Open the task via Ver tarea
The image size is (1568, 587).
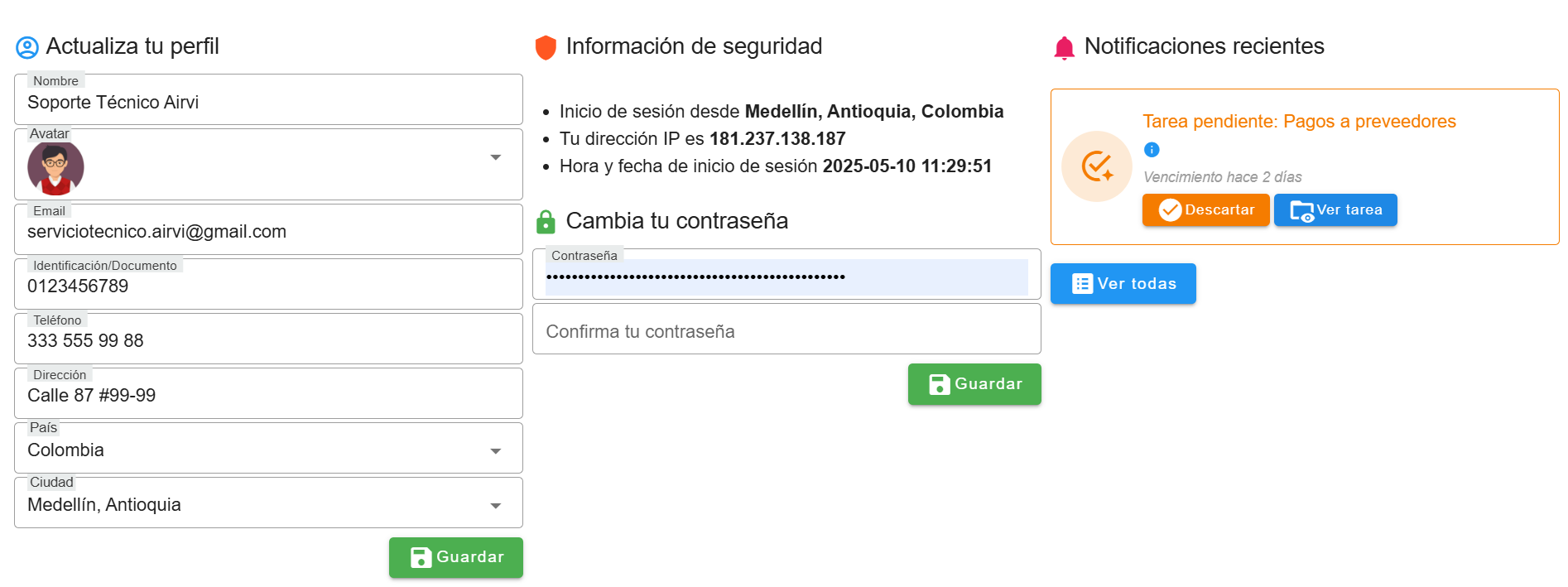tap(1335, 210)
